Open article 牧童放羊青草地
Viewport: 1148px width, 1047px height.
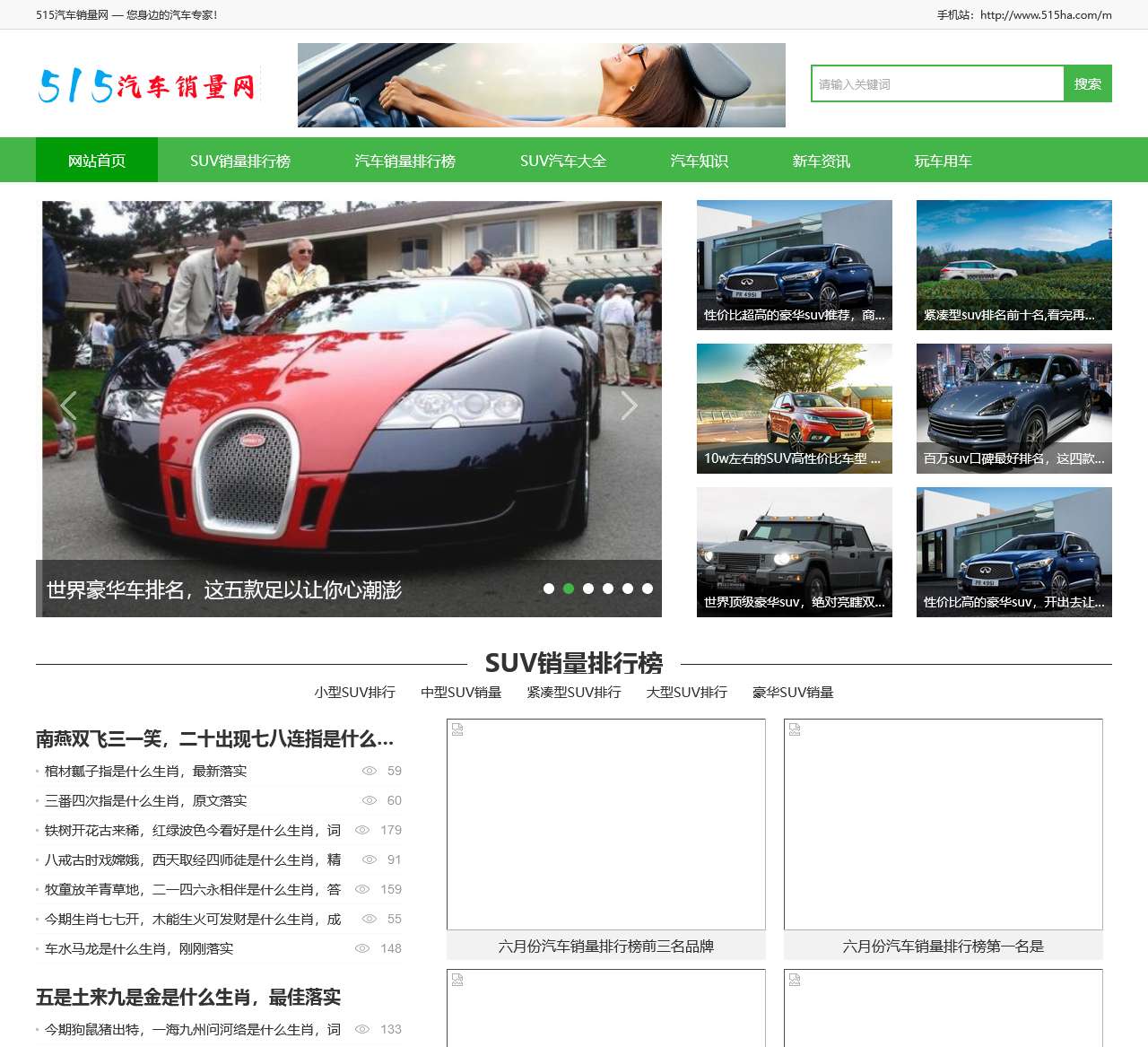[x=193, y=889]
